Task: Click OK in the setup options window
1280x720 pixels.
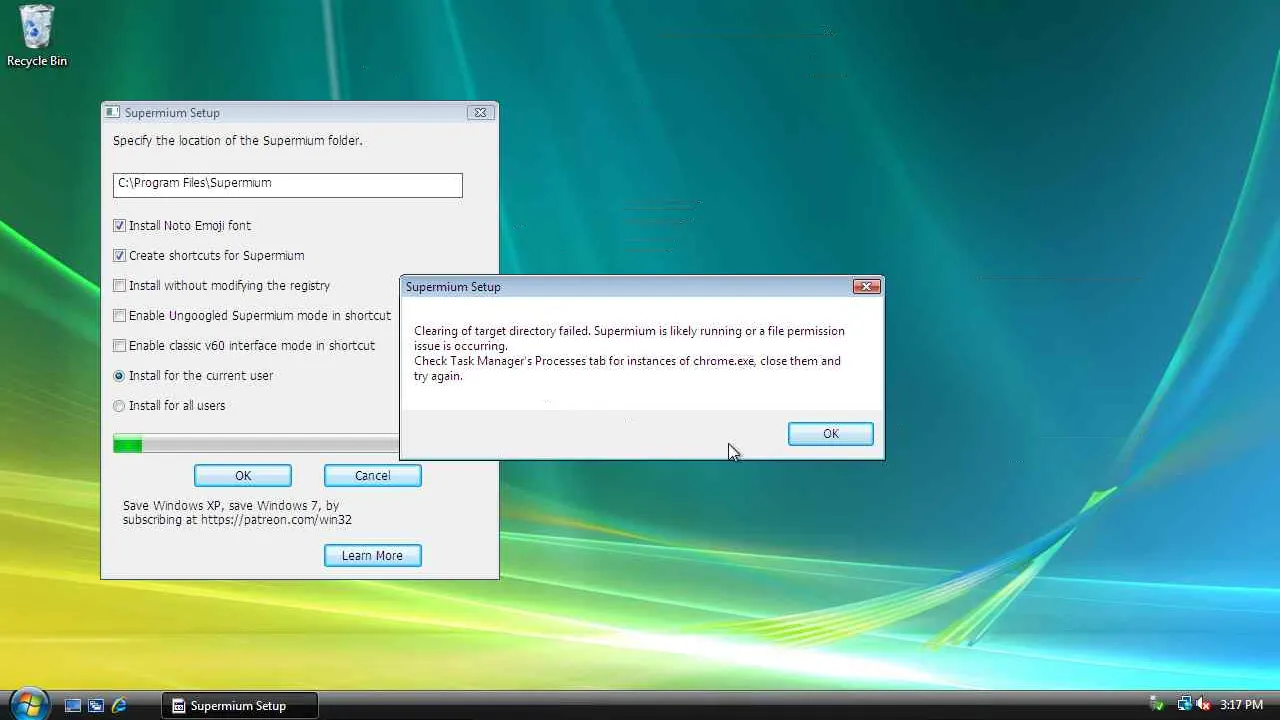Action: (243, 476)
